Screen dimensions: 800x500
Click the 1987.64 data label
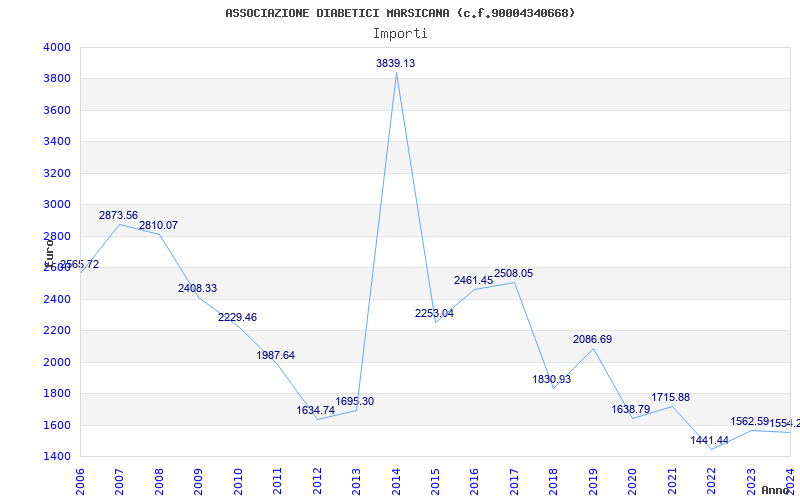[x=276, y=356]
